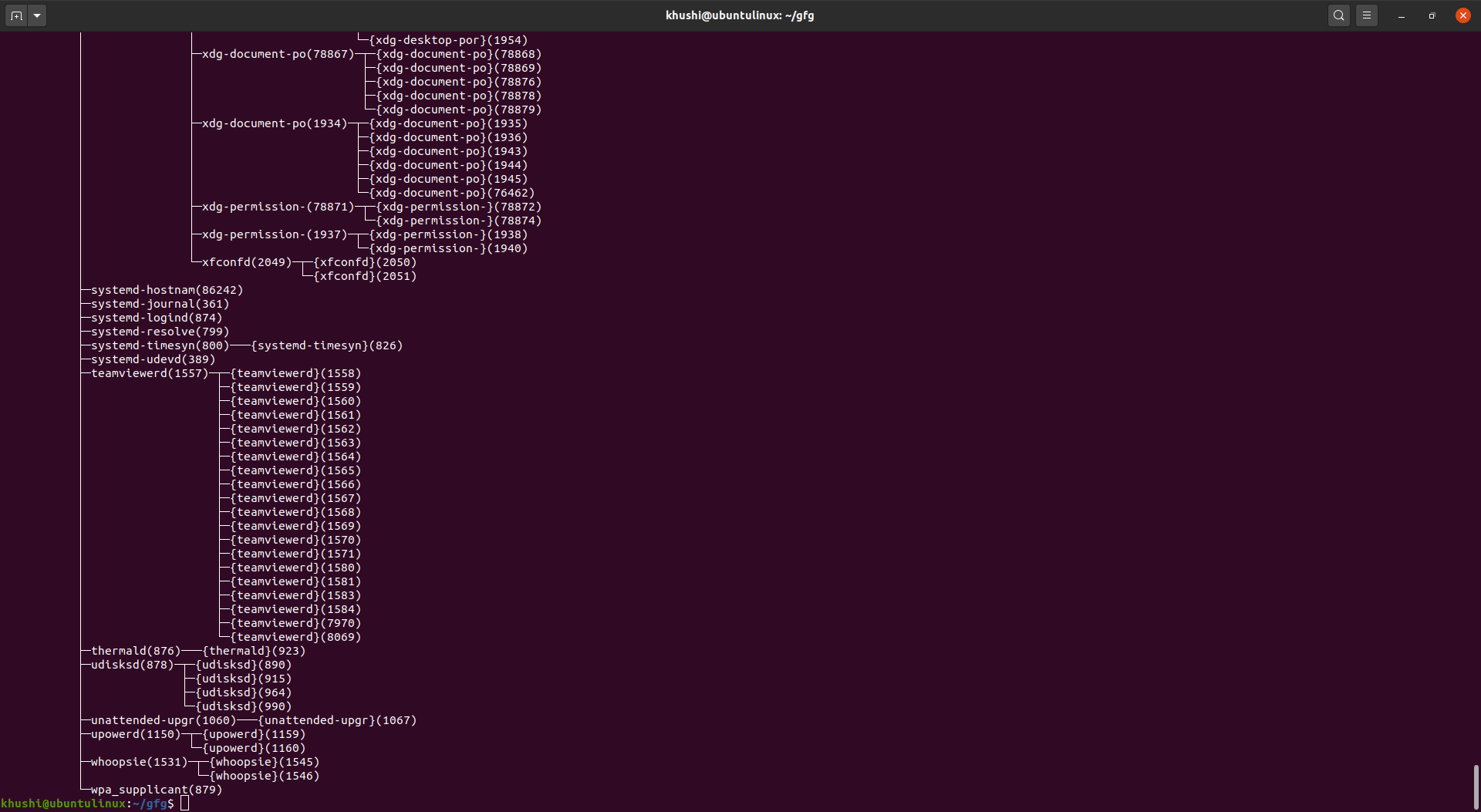Click the text whoopsie(1531)
Screen dimensions: 1481x812
140,762
